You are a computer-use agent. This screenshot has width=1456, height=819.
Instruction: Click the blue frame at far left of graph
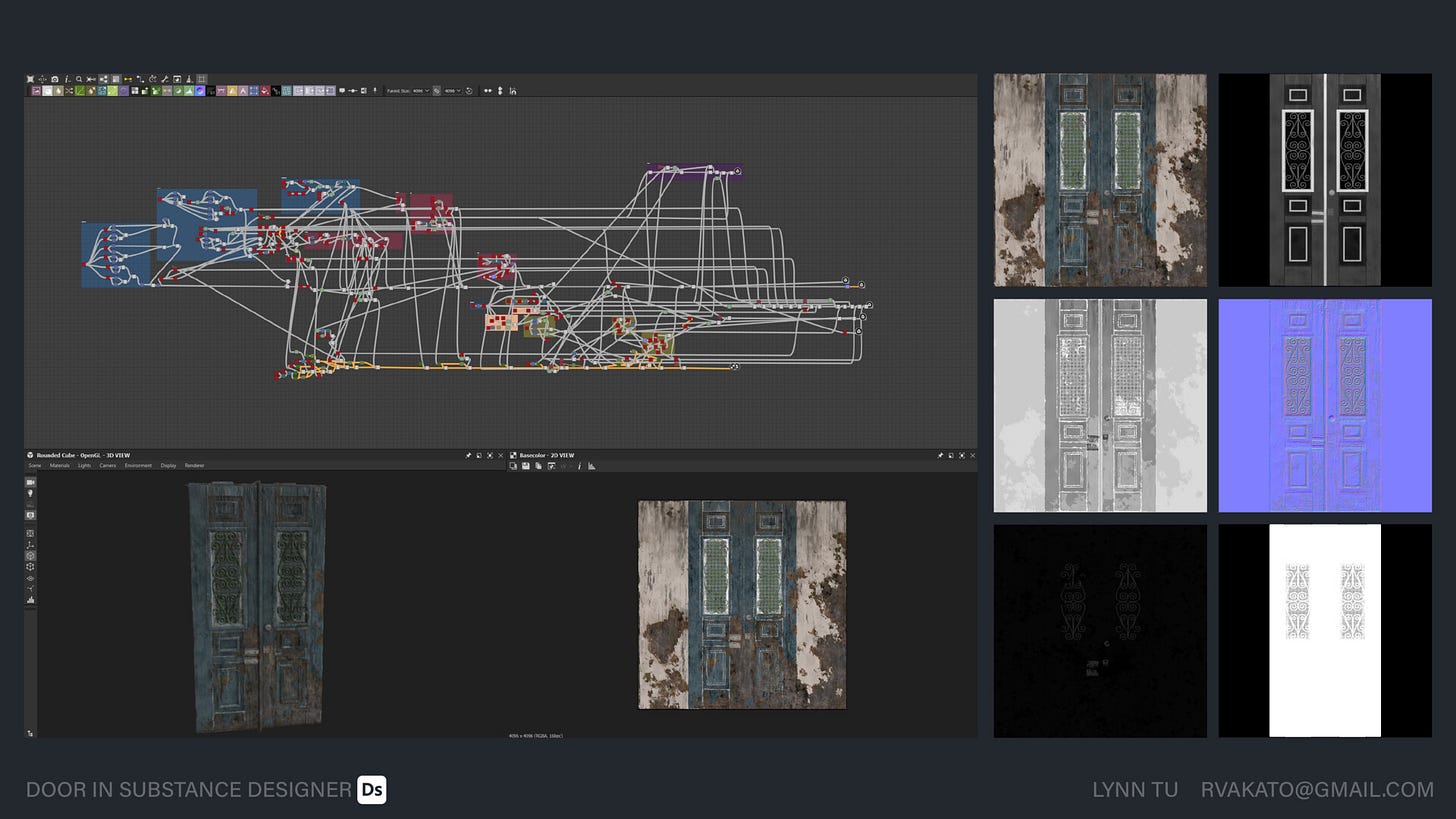pyautogui.click(x=116, y=255)
